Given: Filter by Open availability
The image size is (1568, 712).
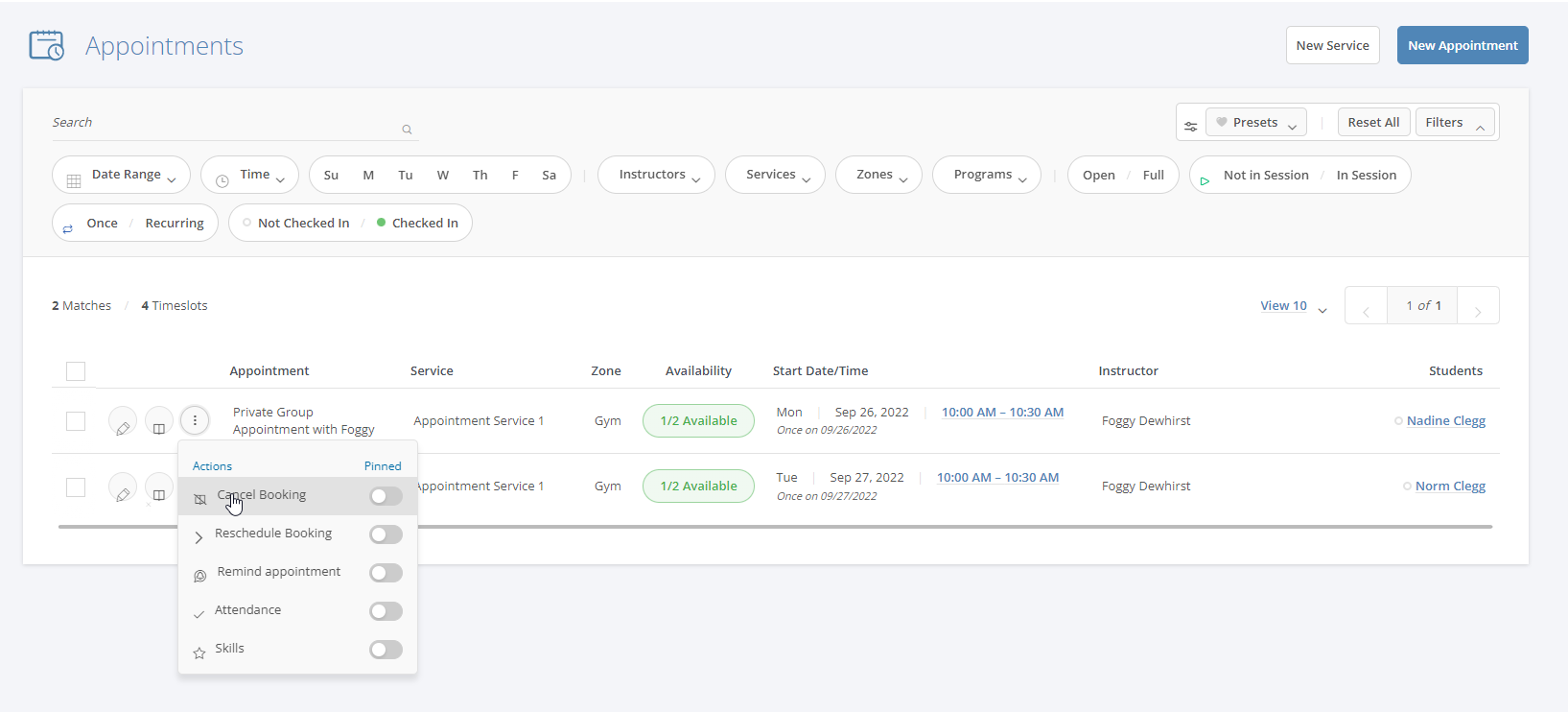Looking at the screenshot, I should (x=1099, y=176).
